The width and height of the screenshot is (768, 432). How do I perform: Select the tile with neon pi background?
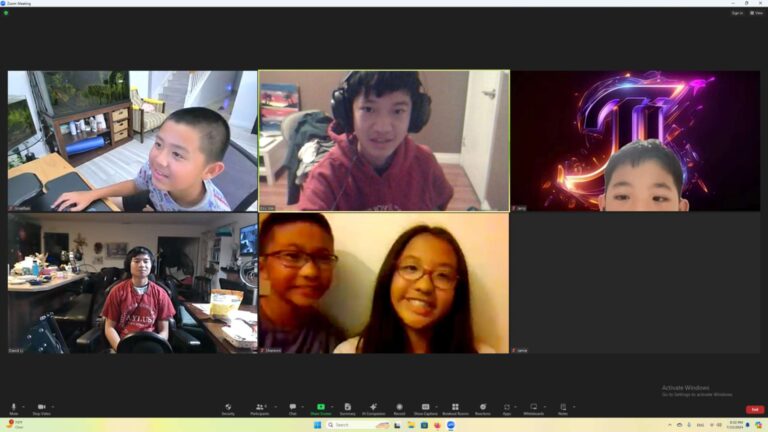635,141
